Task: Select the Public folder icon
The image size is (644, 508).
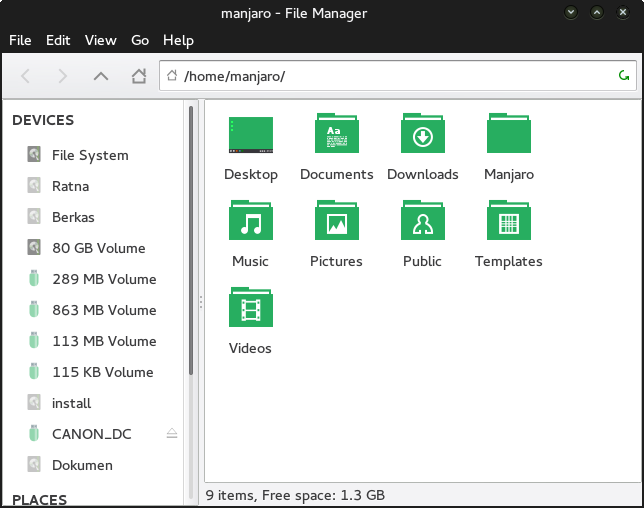Action: point(423,220)
